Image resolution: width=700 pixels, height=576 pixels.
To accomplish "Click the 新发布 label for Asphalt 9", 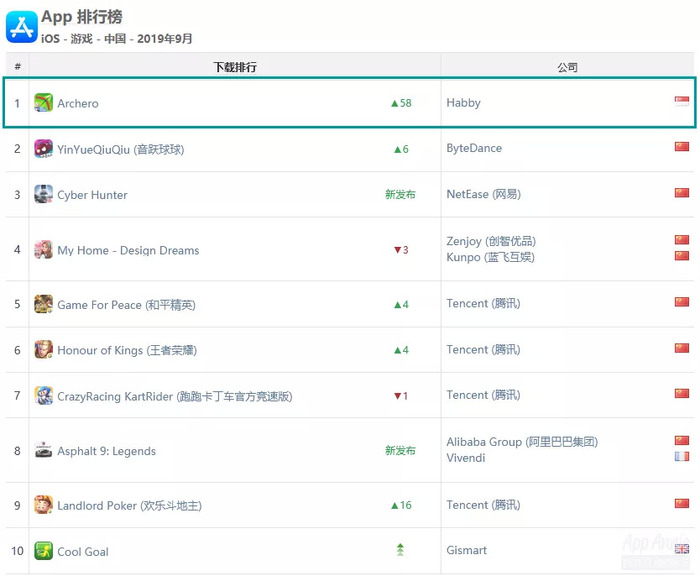I will (x=400, y=450).
